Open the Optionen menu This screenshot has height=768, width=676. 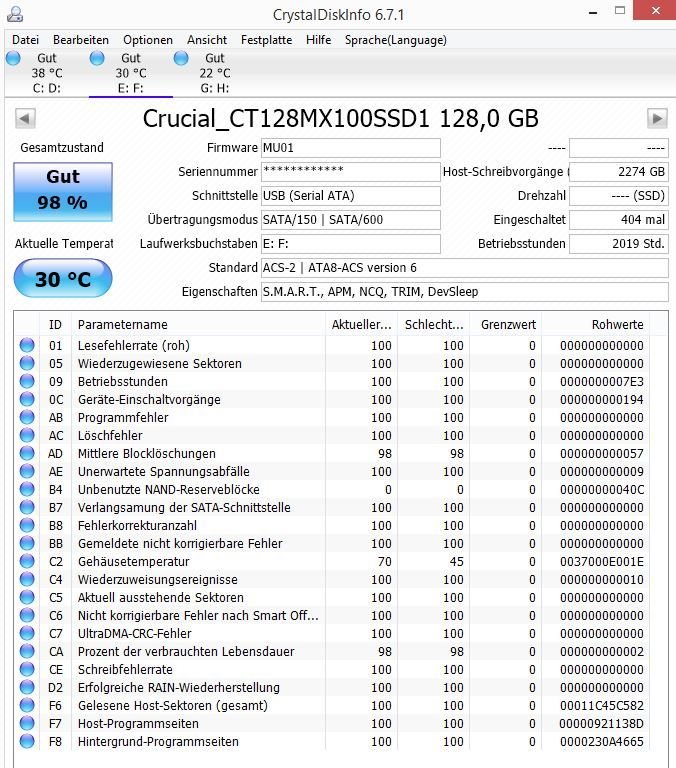148,40
